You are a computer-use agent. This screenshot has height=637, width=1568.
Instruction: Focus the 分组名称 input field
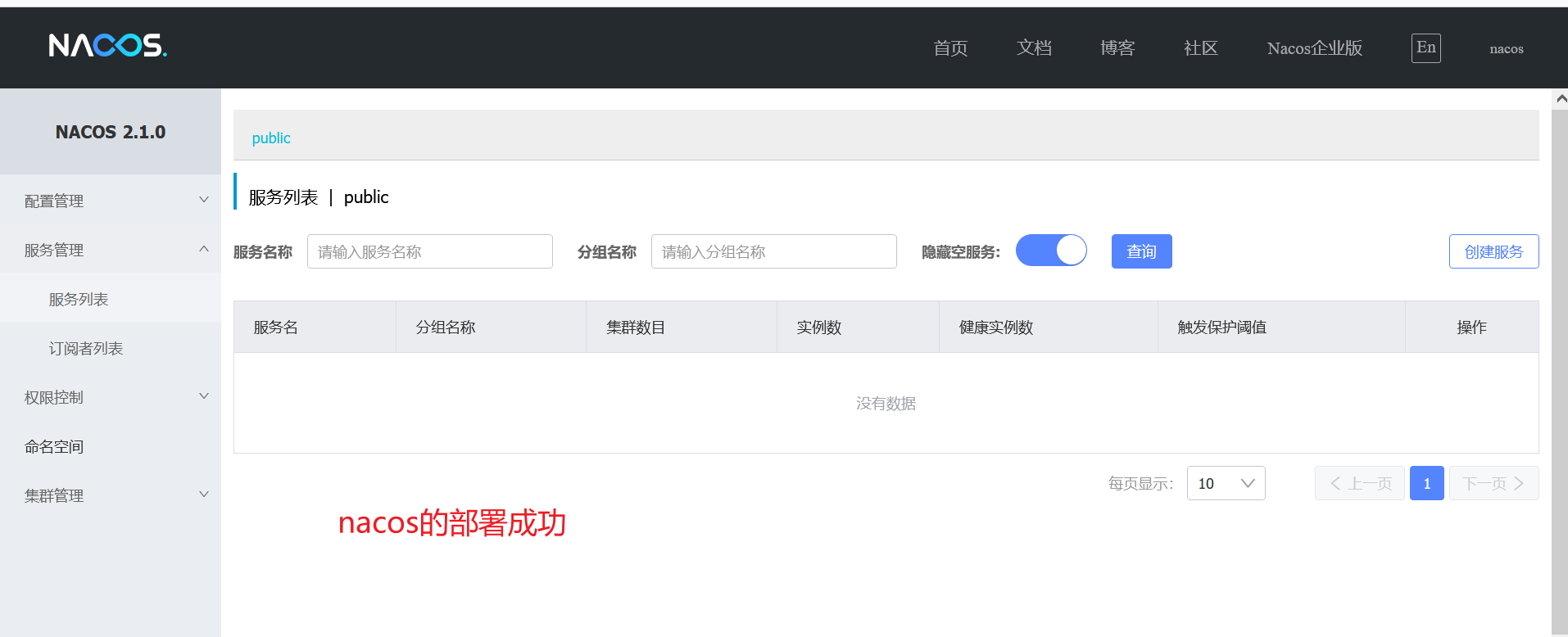pyautogui.click(x=774, y=251)
